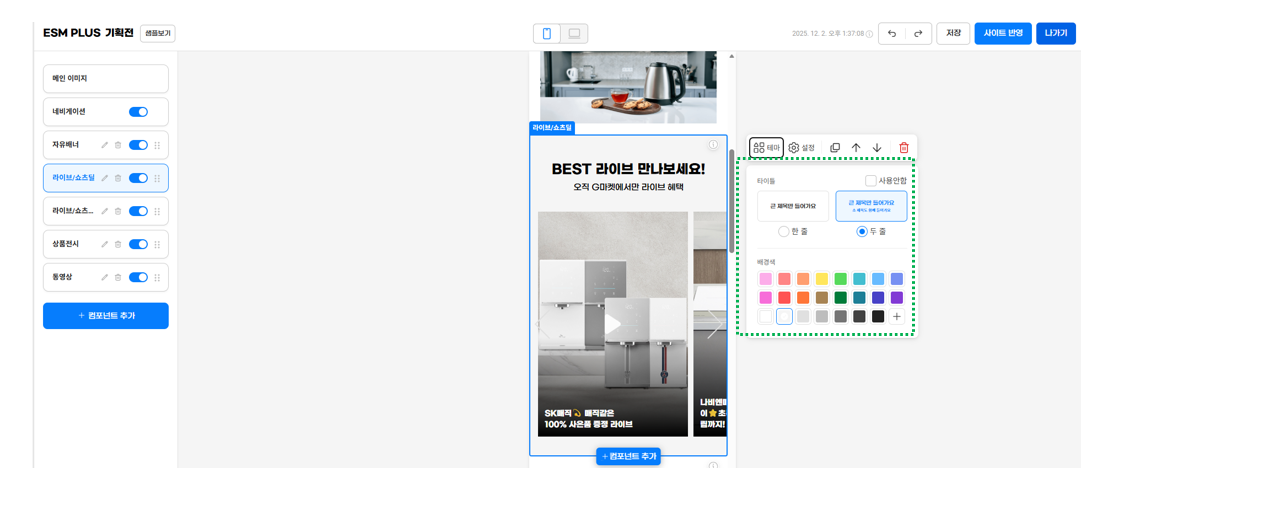Check the 사용안함 checkbox
Viewport: 1271px width, 527px height.
pos(871,181)
